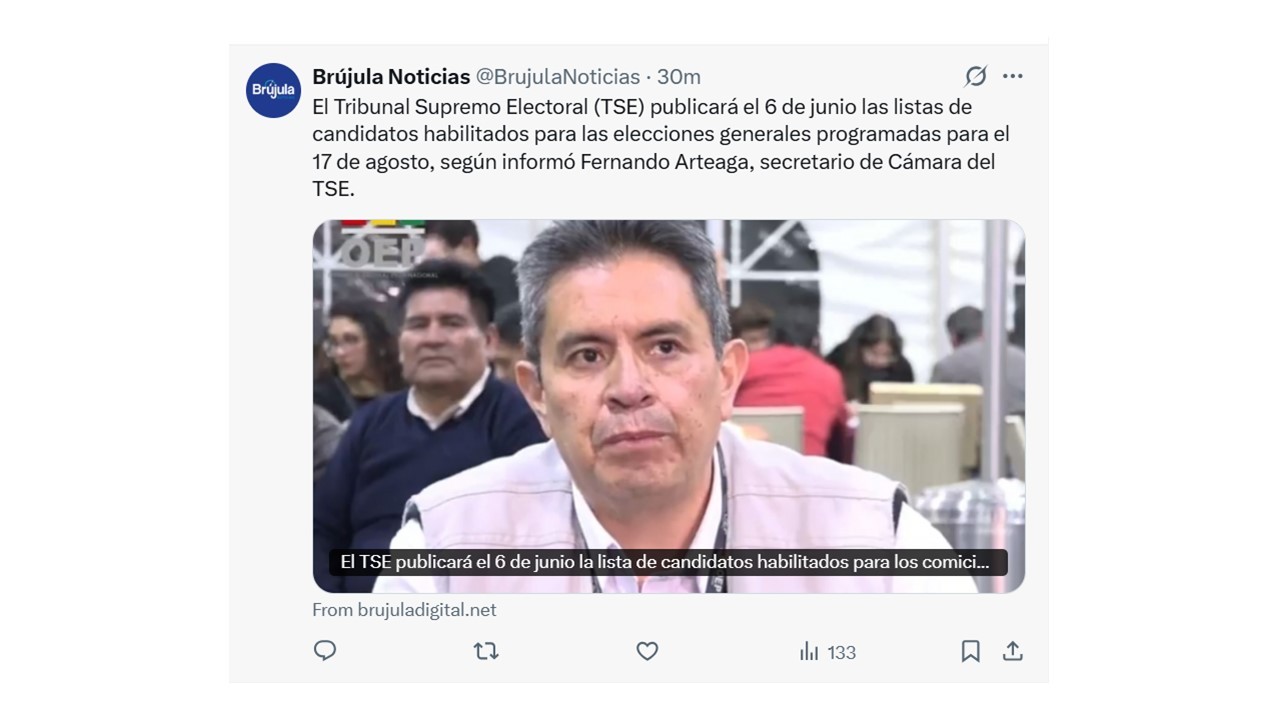The width and height of the screenshot is (1280, 720).
Task: View post analytics bar chart icon
Action: click(809, 651)
